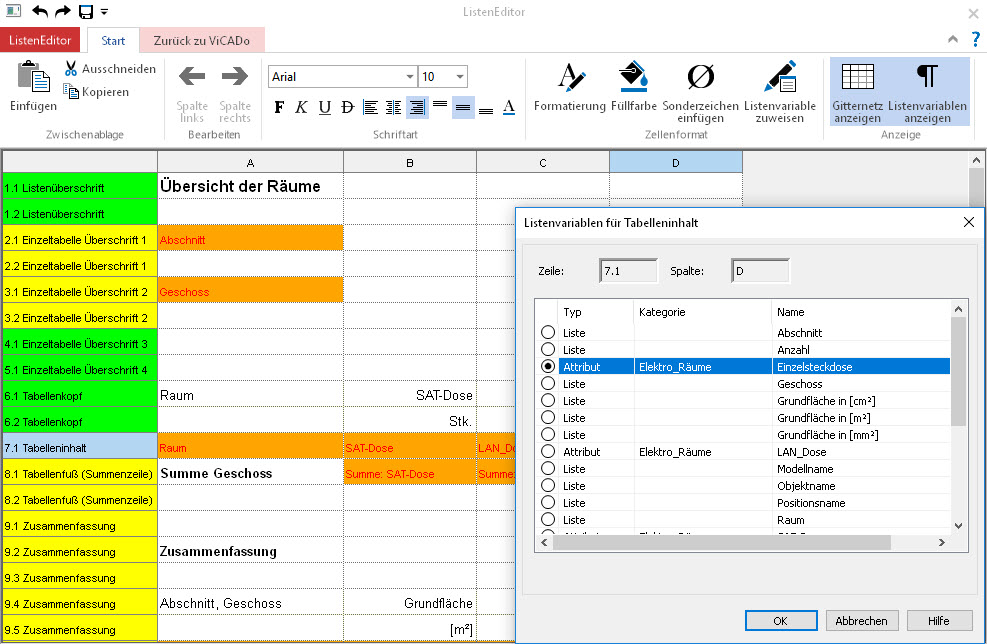Collapse the ribbon with the chevron
The height and width of the screenshot is (644, 987).
[953, 39]
